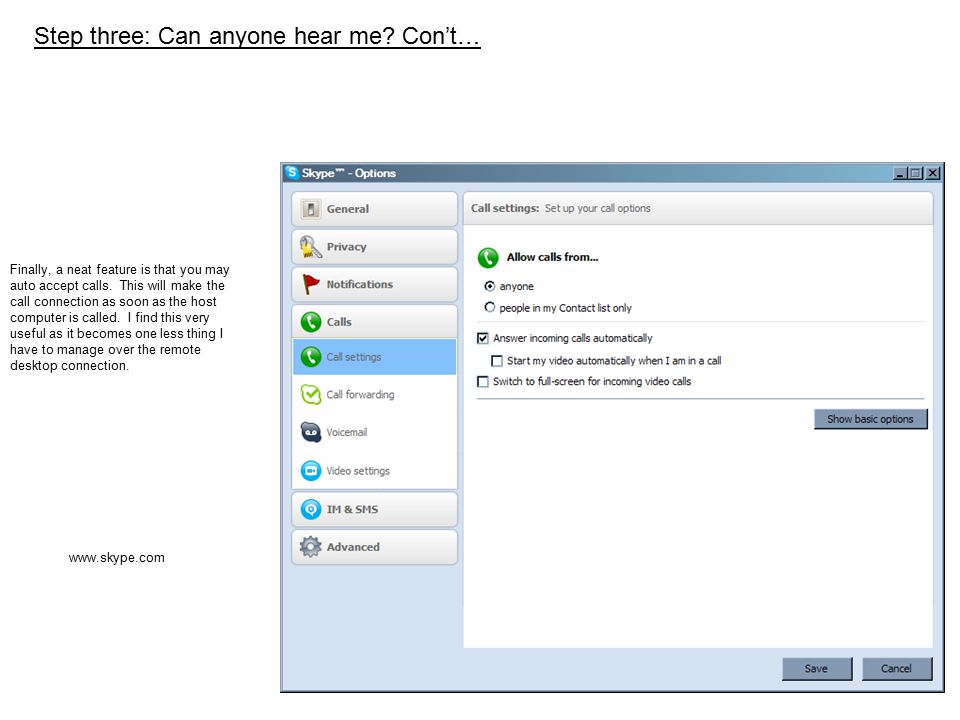Open the Advanced options section
The height and width of the screenshot is (720, 960).
click(375, 547)
